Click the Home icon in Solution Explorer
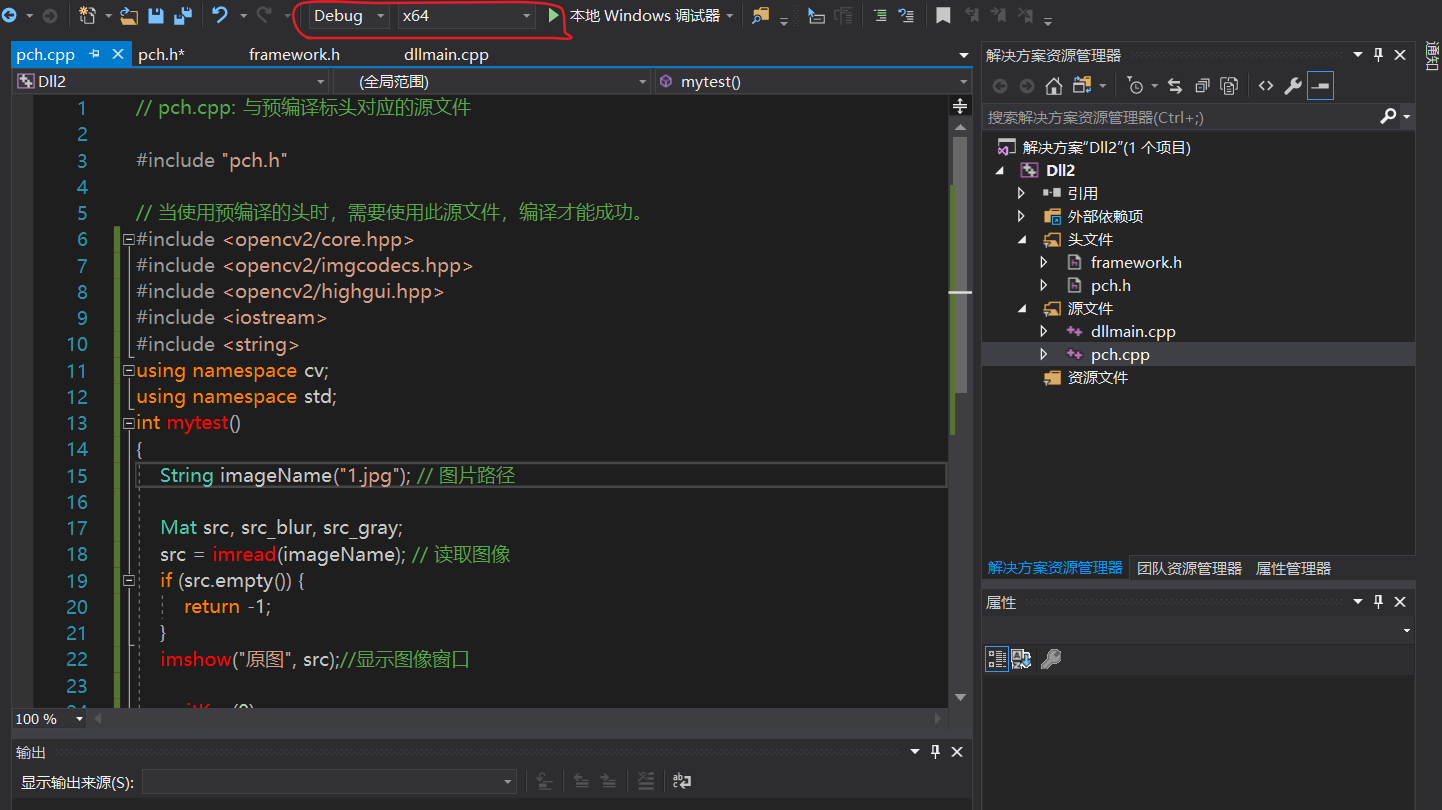 (x=1053, y=86)
